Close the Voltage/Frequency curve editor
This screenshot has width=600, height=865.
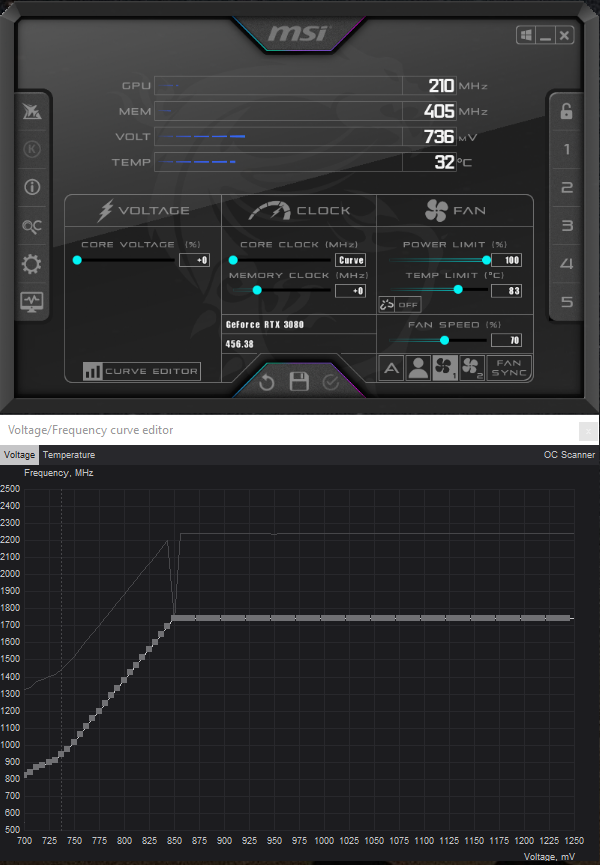(x=588, y=431)
